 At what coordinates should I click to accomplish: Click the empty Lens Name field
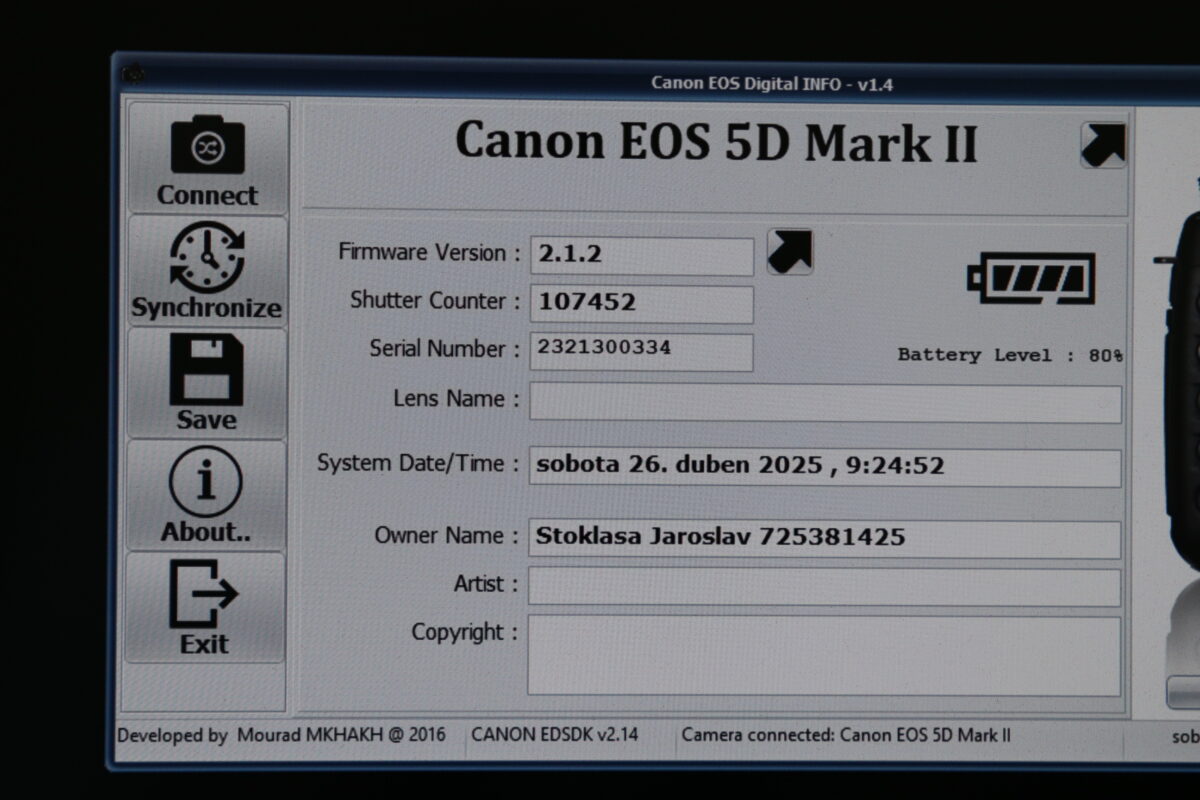(825, 403)
